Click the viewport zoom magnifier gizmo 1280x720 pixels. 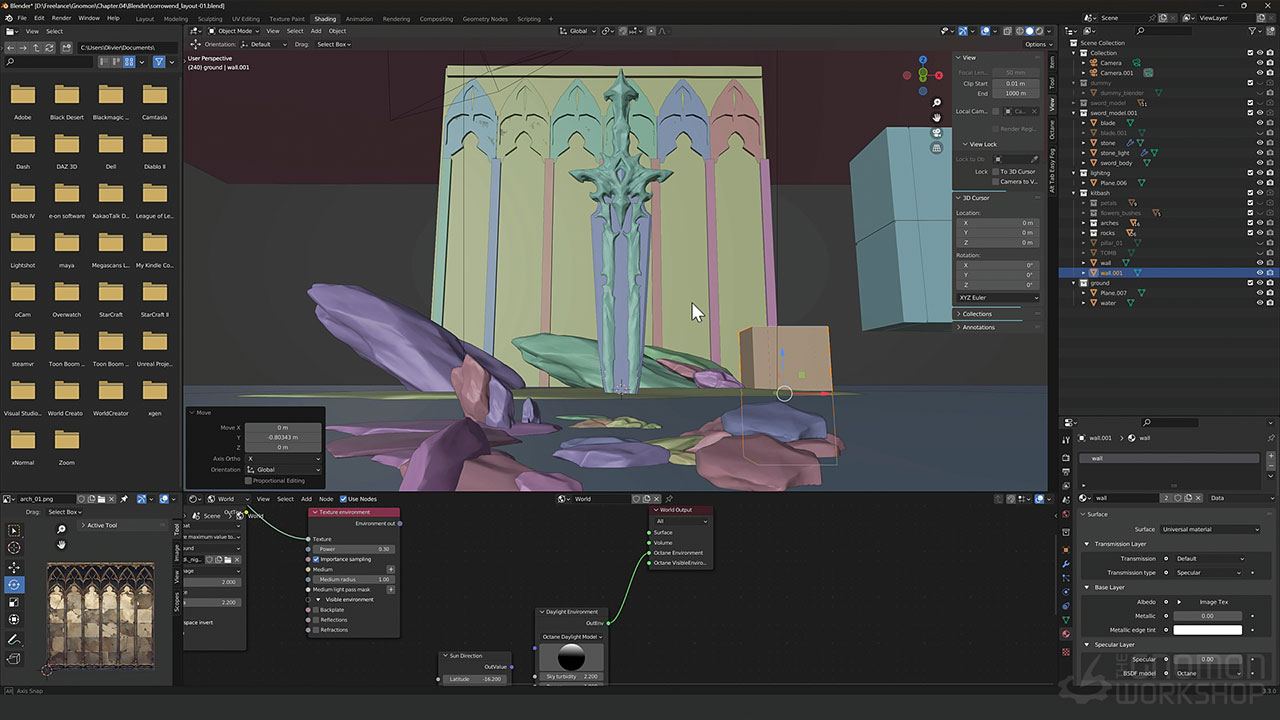(x=936, y=103)
